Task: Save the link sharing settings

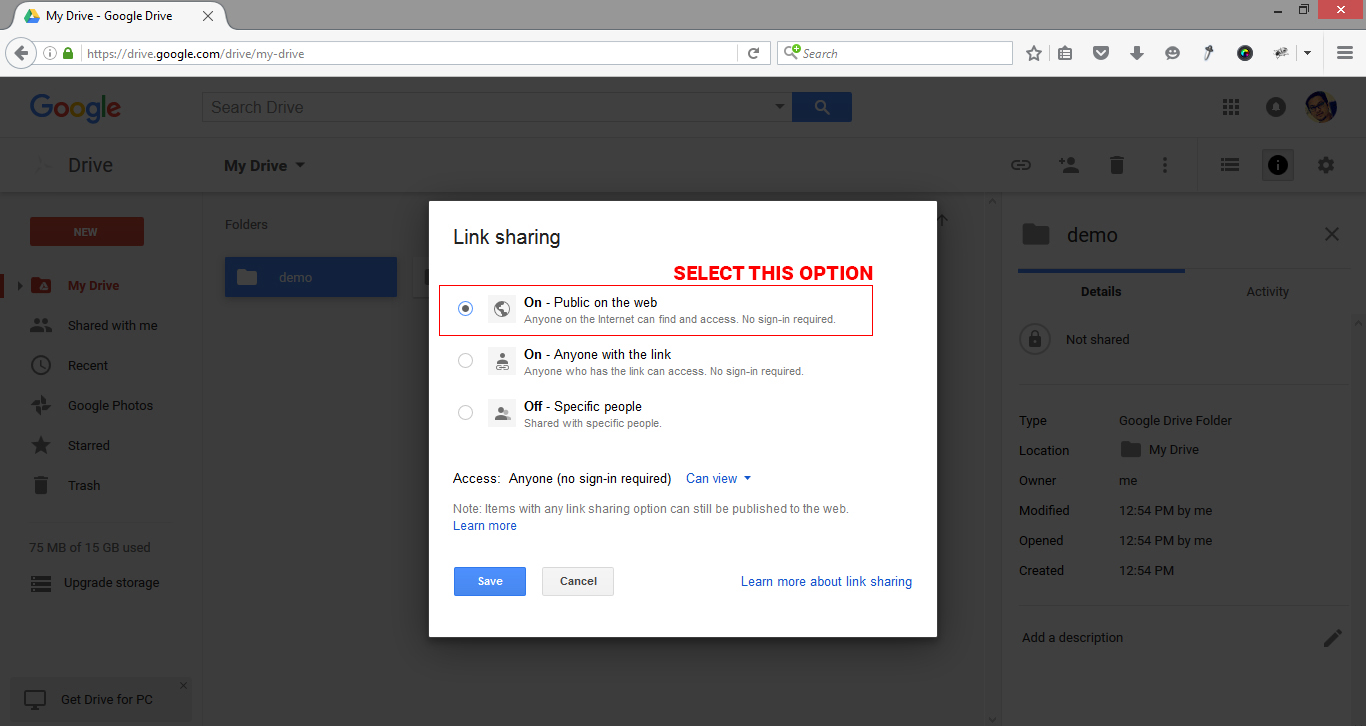Action: pyautogui.click(x=489, y=581)
